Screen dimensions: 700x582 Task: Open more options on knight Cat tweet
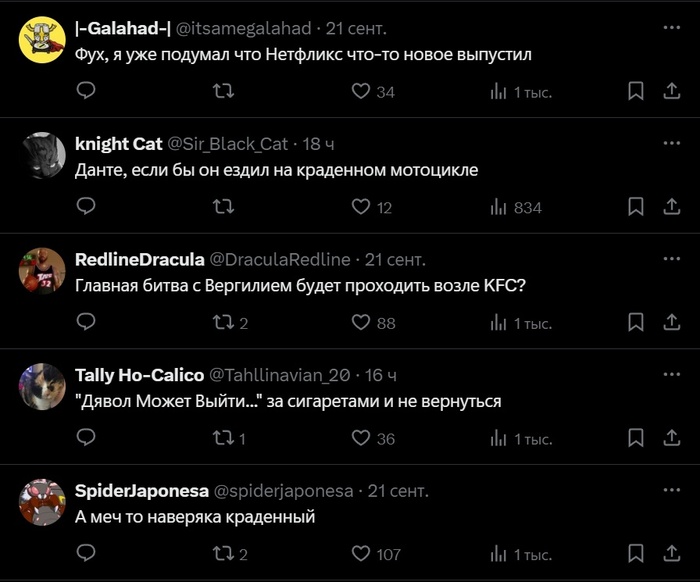point(672,143)
